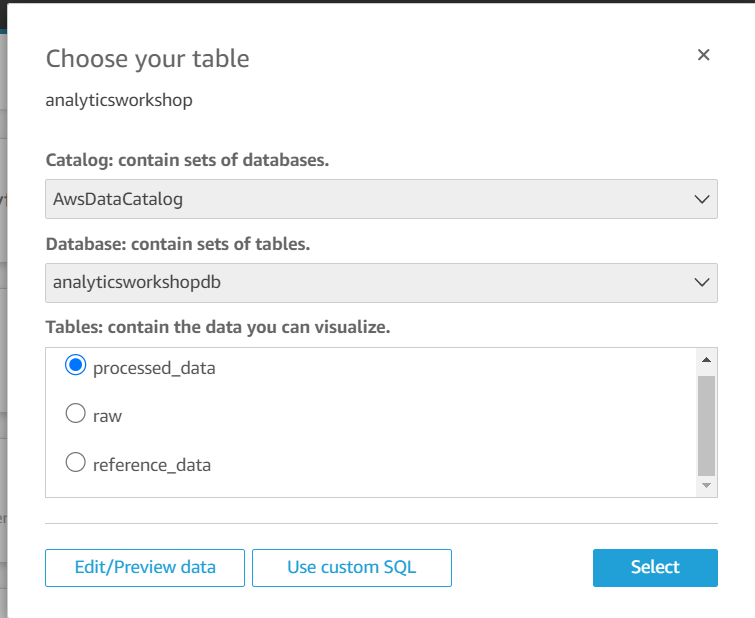This screenshot has width=755, height=618.
Task: Click the chevron arrow on the Database field
Action: [701, 282]
